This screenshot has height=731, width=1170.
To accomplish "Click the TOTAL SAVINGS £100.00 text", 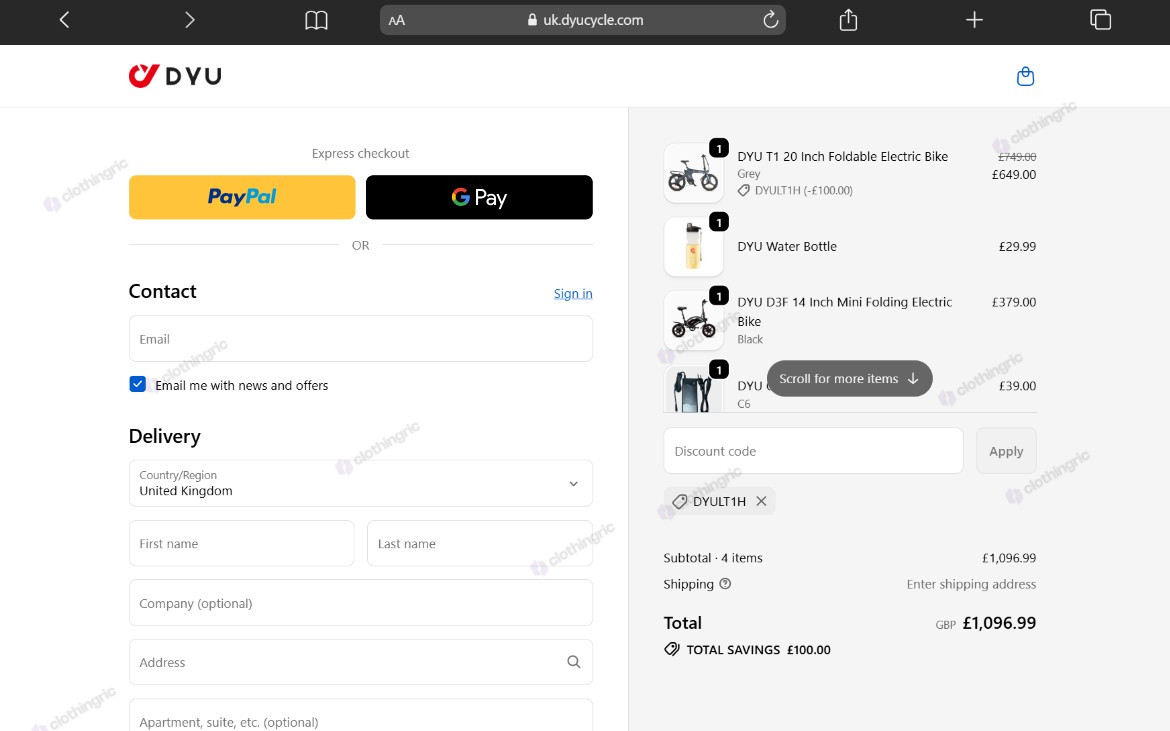I will 758,650.
